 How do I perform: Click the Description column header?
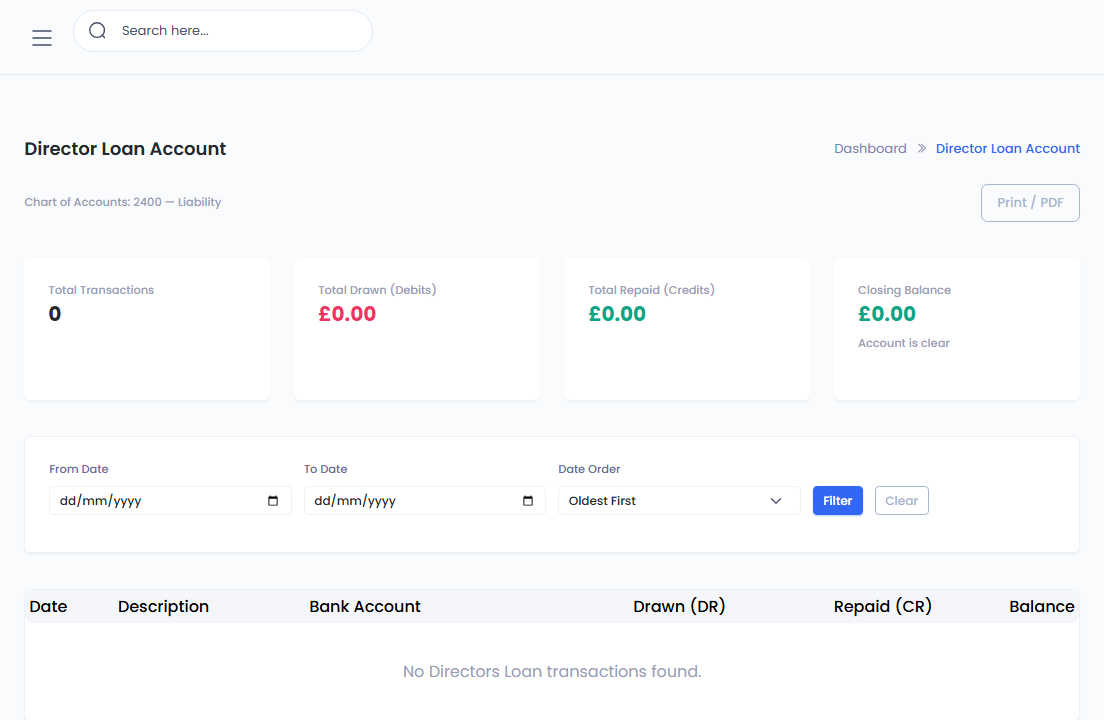tap(163, 607)
